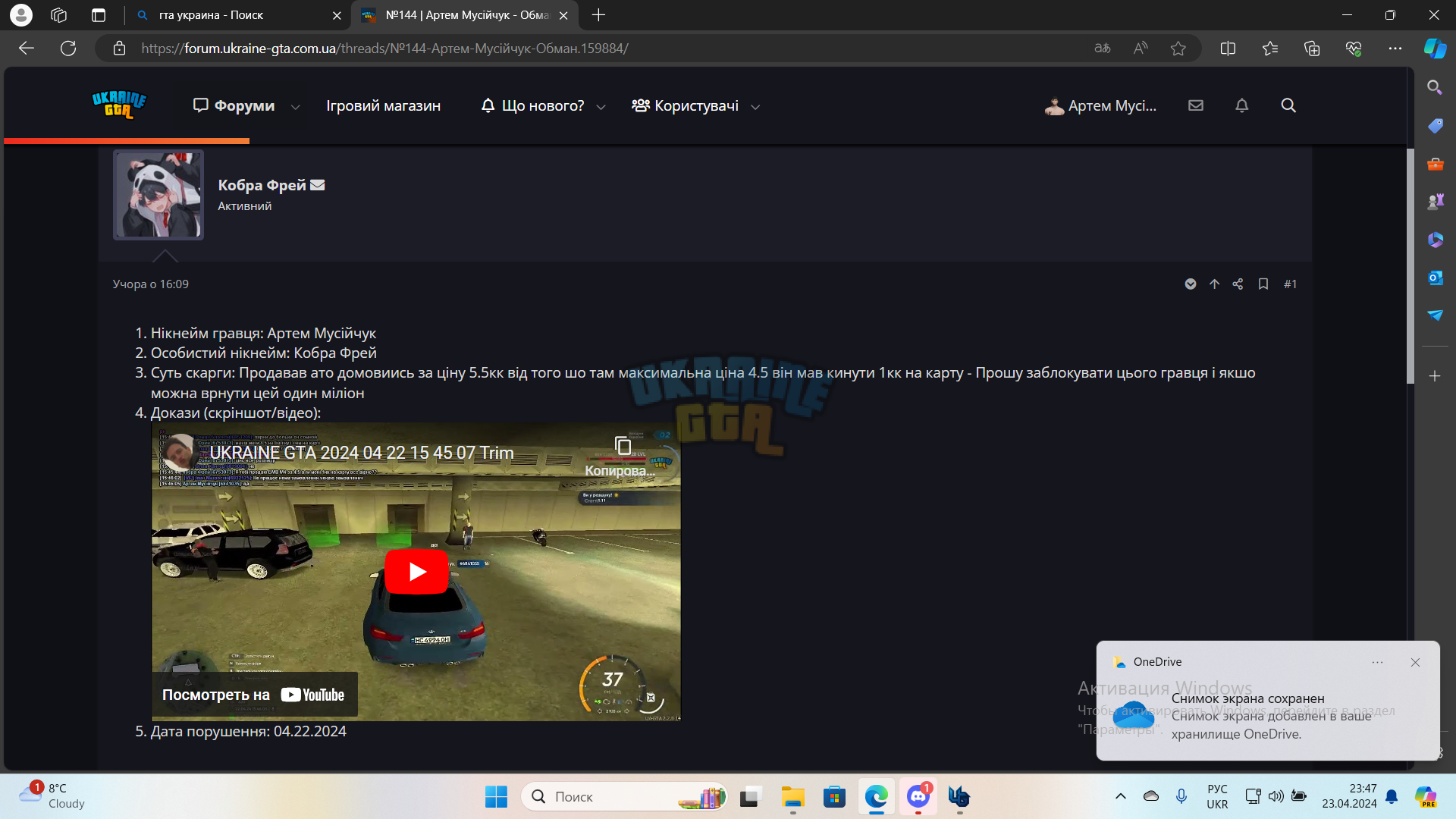Refresh the current page
The height and width of the screenshot is (819, 1456).
pyautogui.click(x=68, y=49)
